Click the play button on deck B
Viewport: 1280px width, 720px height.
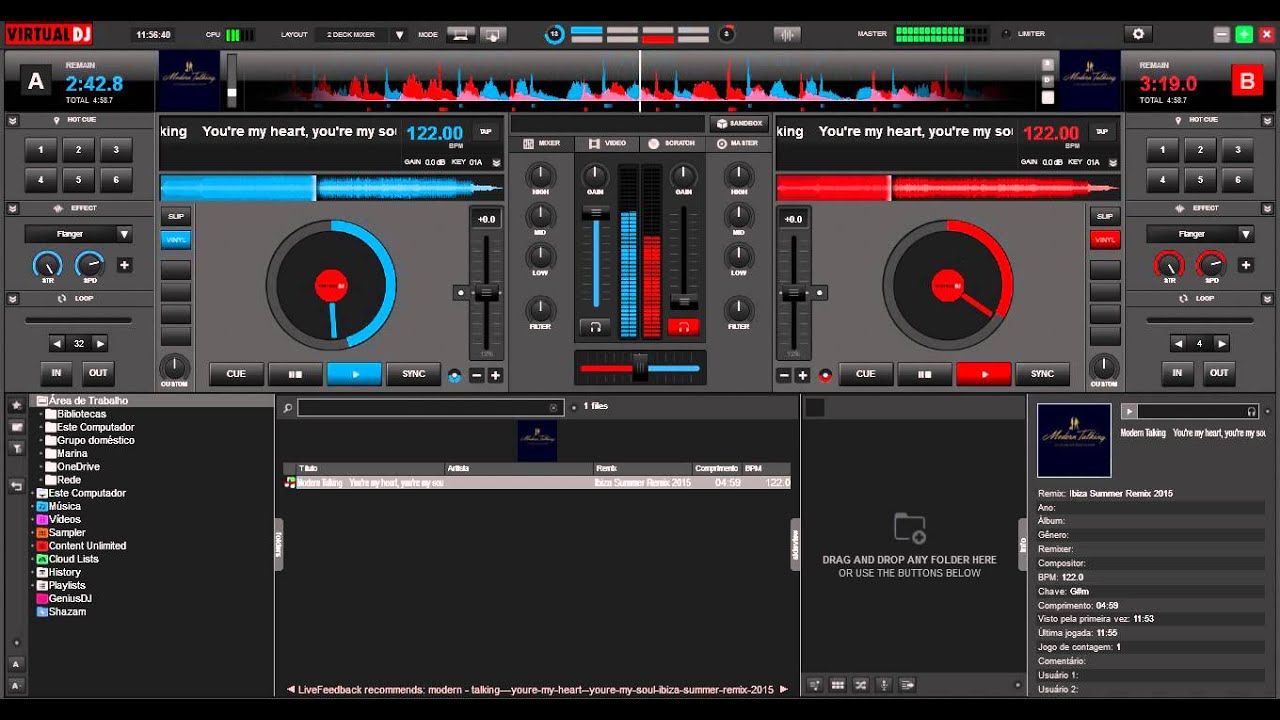(984, 374)
